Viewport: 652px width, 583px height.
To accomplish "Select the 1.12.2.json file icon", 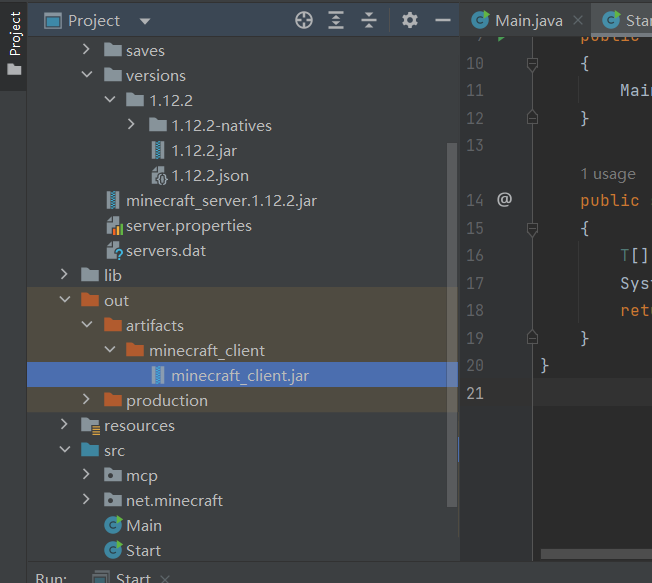I will point(159,175).
